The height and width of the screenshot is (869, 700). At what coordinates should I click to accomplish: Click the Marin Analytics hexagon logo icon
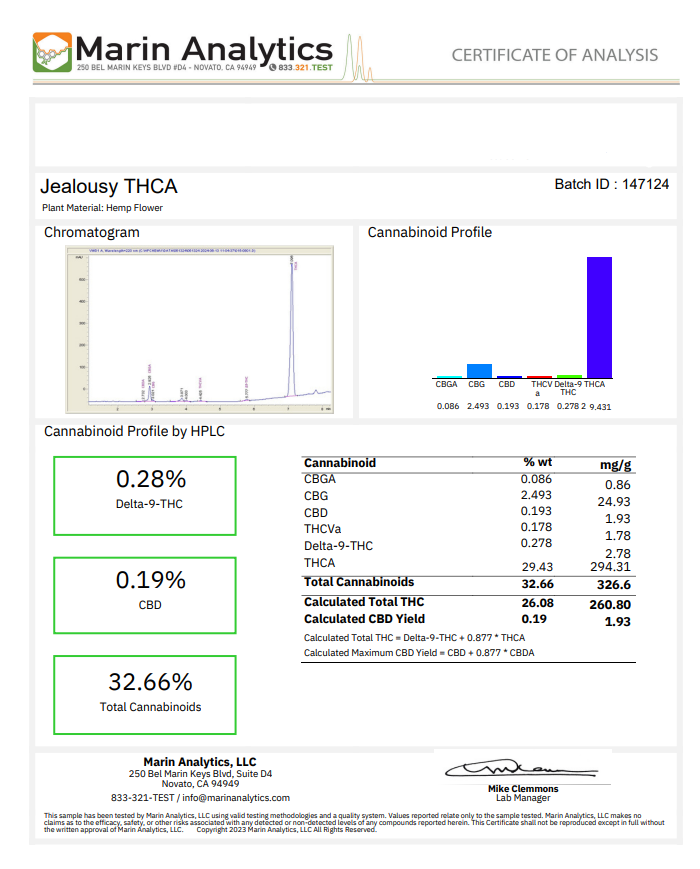[x=52, y=52]
